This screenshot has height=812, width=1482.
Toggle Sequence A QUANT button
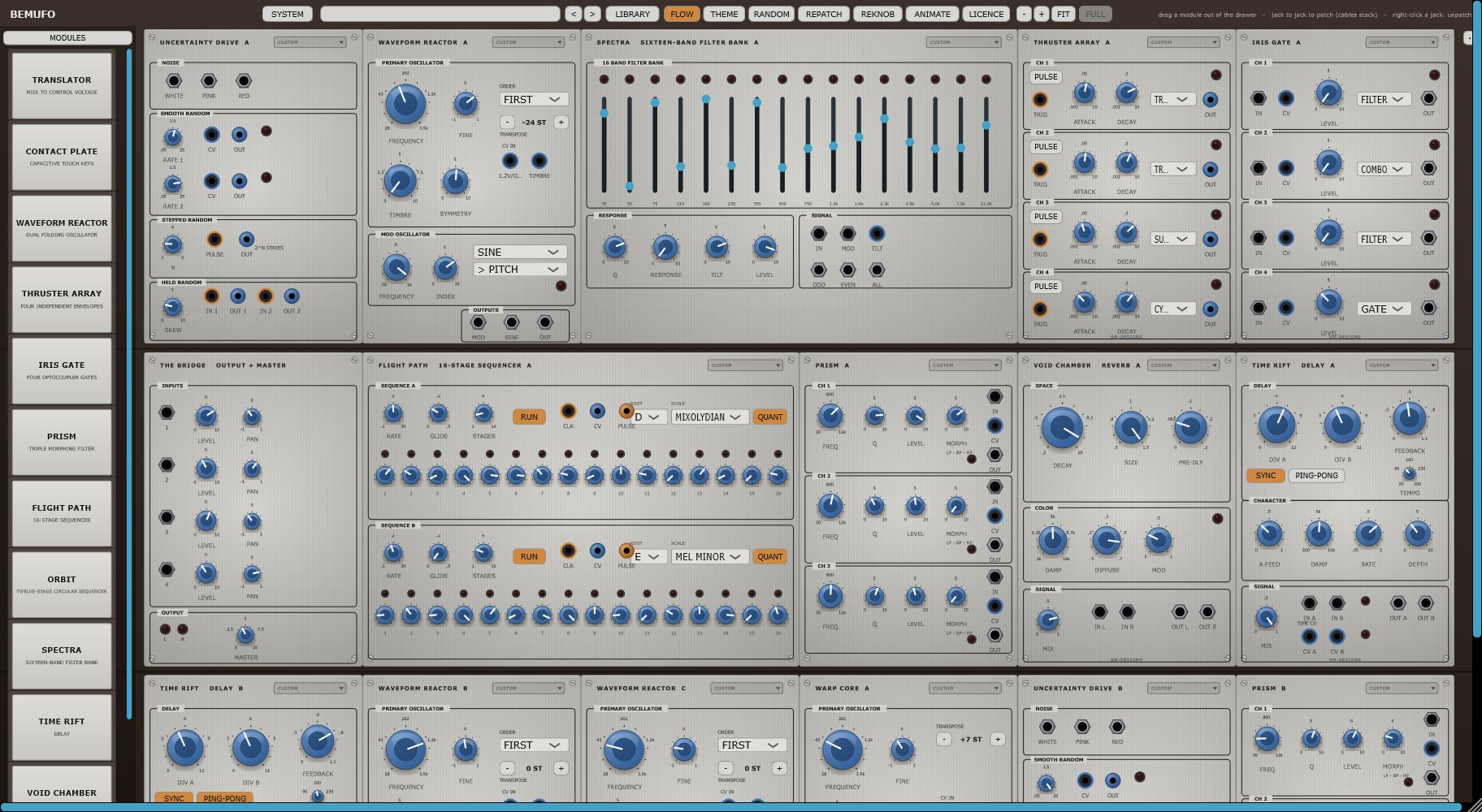pyautogui.click(x=769, y=417)
